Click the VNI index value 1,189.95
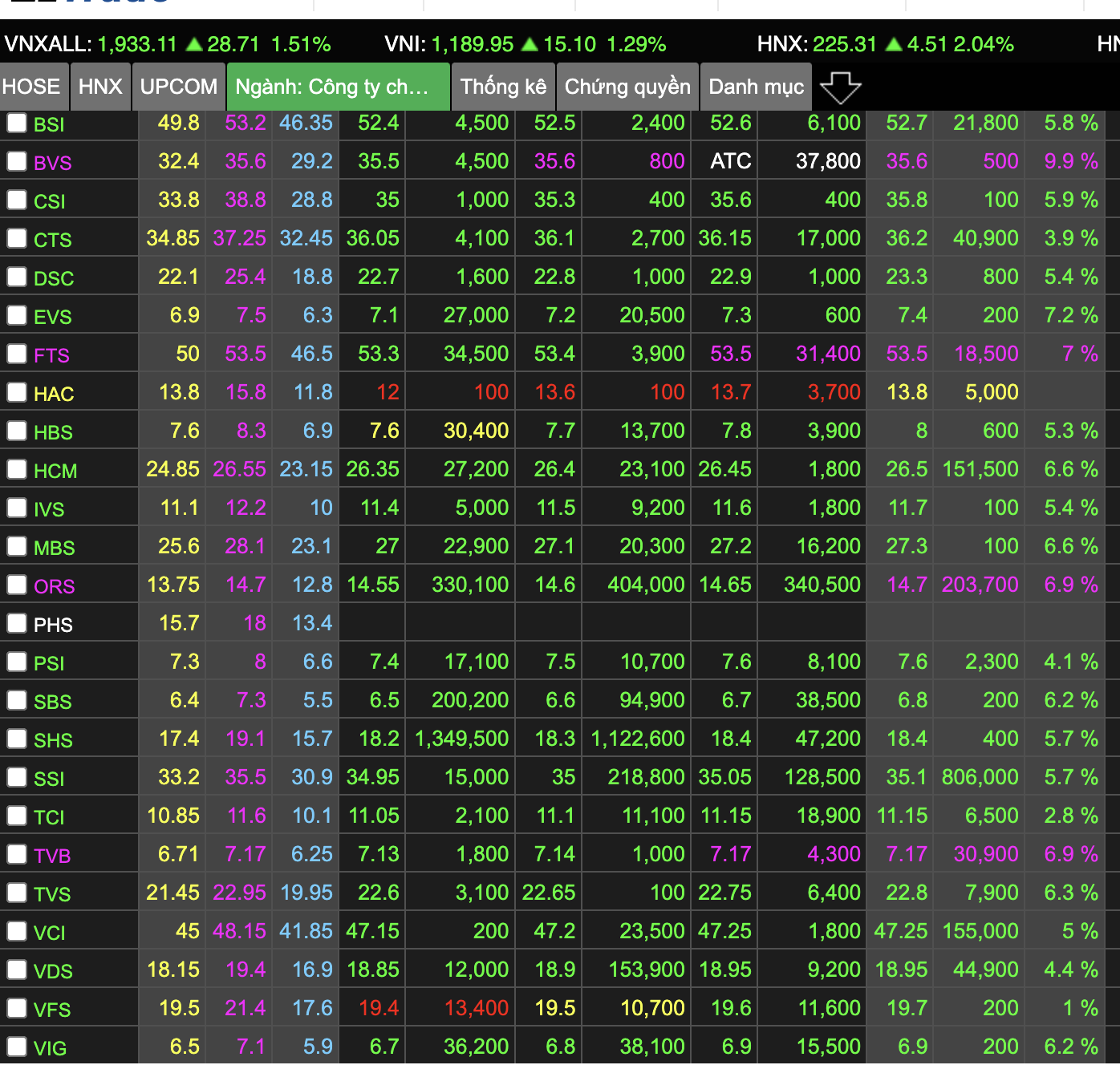1120x1065 pixels. pyautogui.click(x=473, y=44)
